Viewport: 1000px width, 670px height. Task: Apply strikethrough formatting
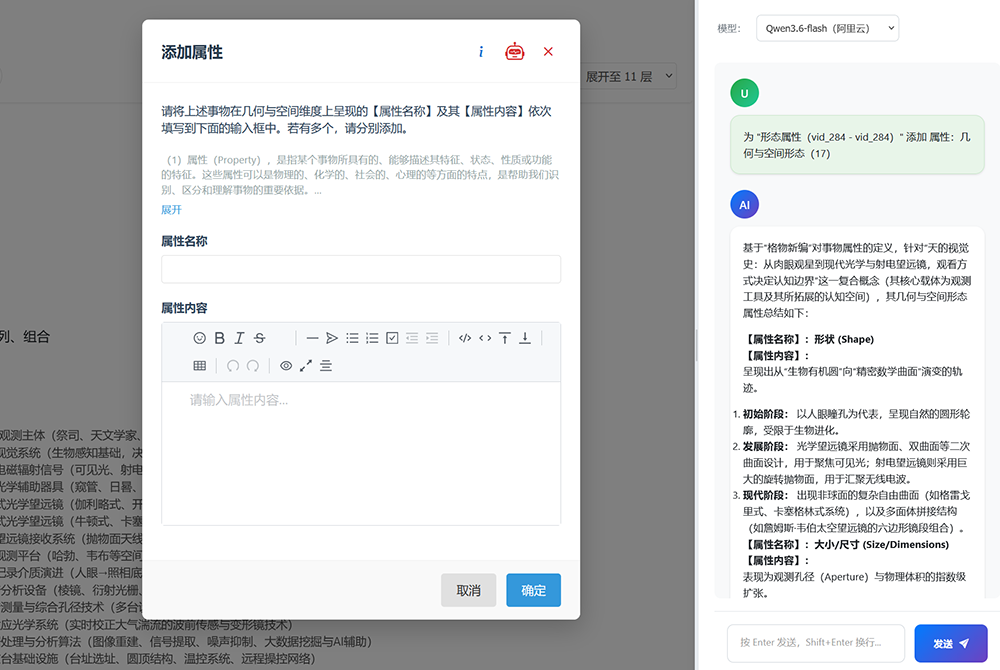click(x=260, y=338)
